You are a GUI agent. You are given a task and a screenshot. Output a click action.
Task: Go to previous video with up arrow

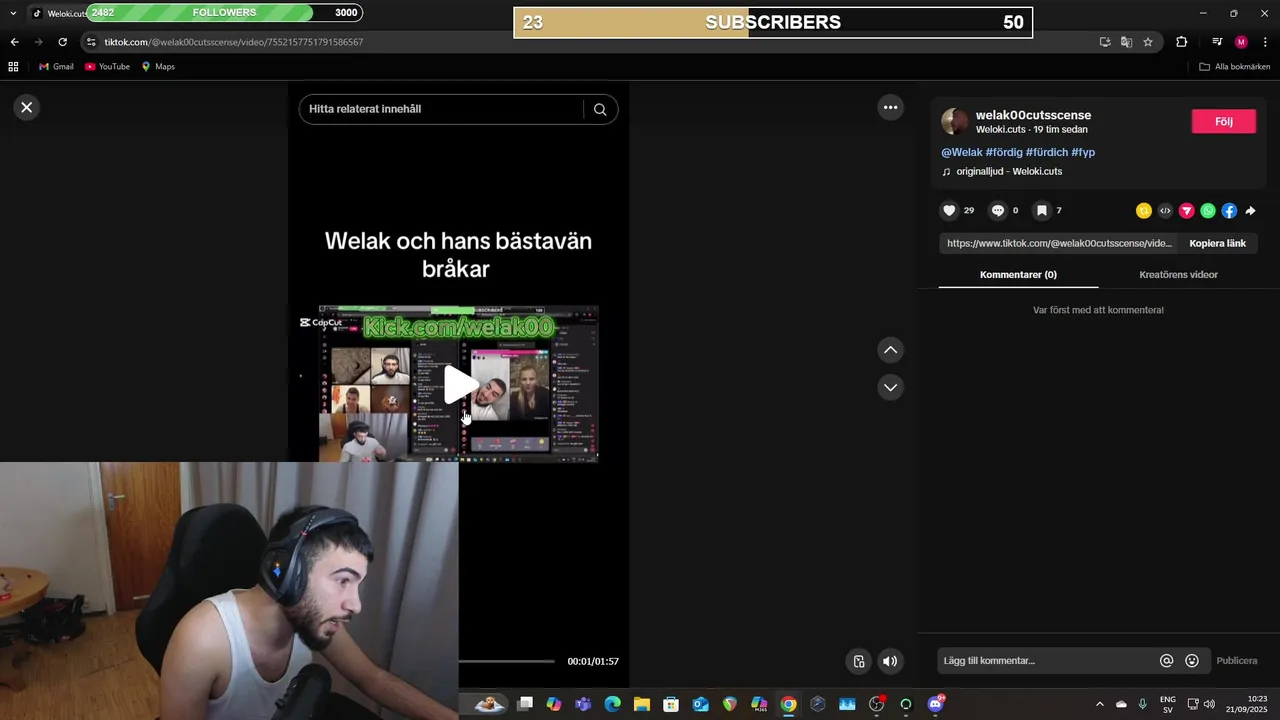tap(890, 350)
